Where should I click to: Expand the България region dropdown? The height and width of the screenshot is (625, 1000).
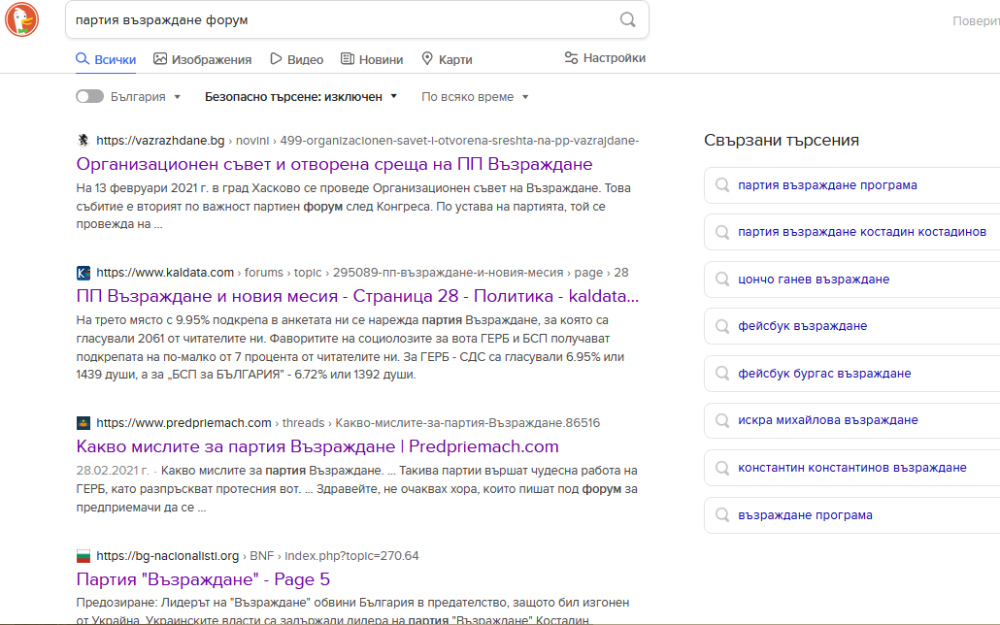[x=146, y=97]
